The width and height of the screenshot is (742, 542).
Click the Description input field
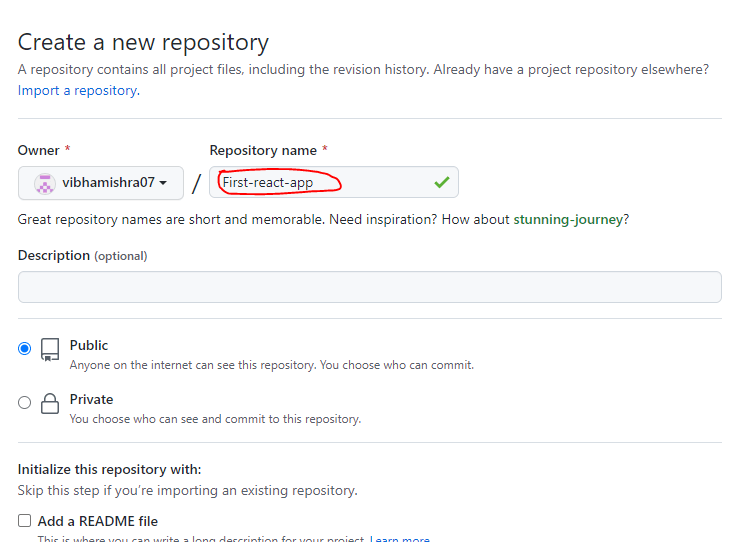370,287
